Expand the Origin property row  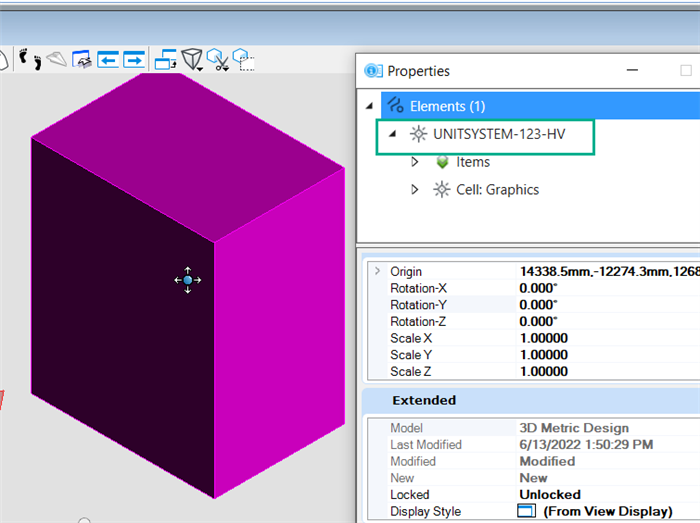click(x=377, y=271)
